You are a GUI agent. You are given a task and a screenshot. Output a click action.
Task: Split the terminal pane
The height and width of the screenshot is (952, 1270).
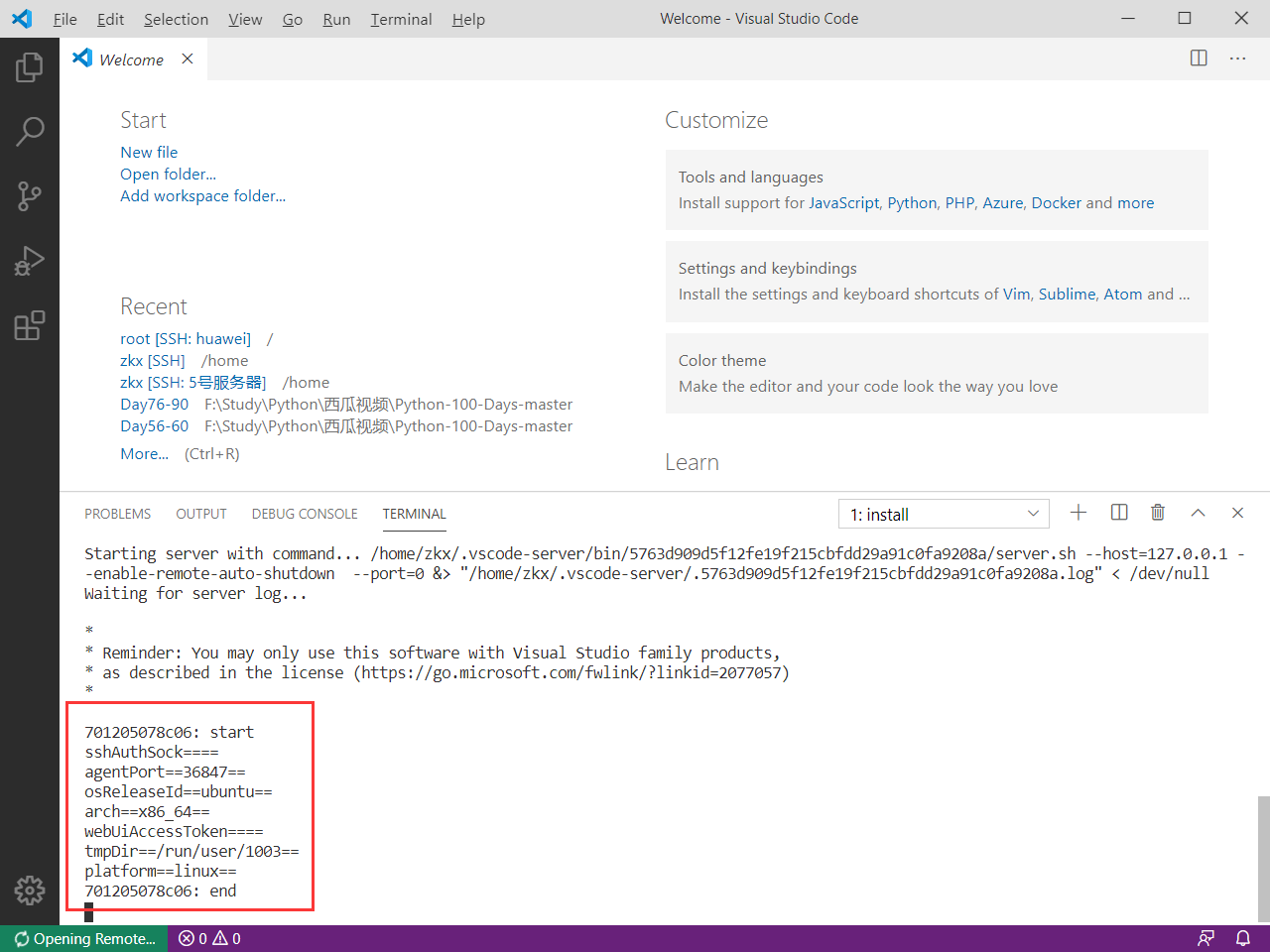(x=1119, y=513)
